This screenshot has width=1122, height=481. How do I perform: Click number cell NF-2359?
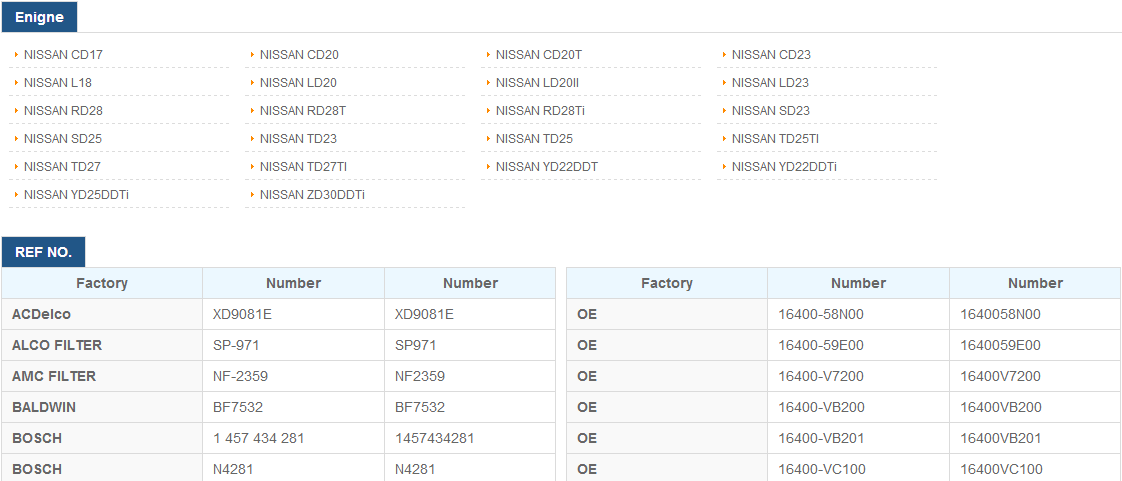point(293,376)
